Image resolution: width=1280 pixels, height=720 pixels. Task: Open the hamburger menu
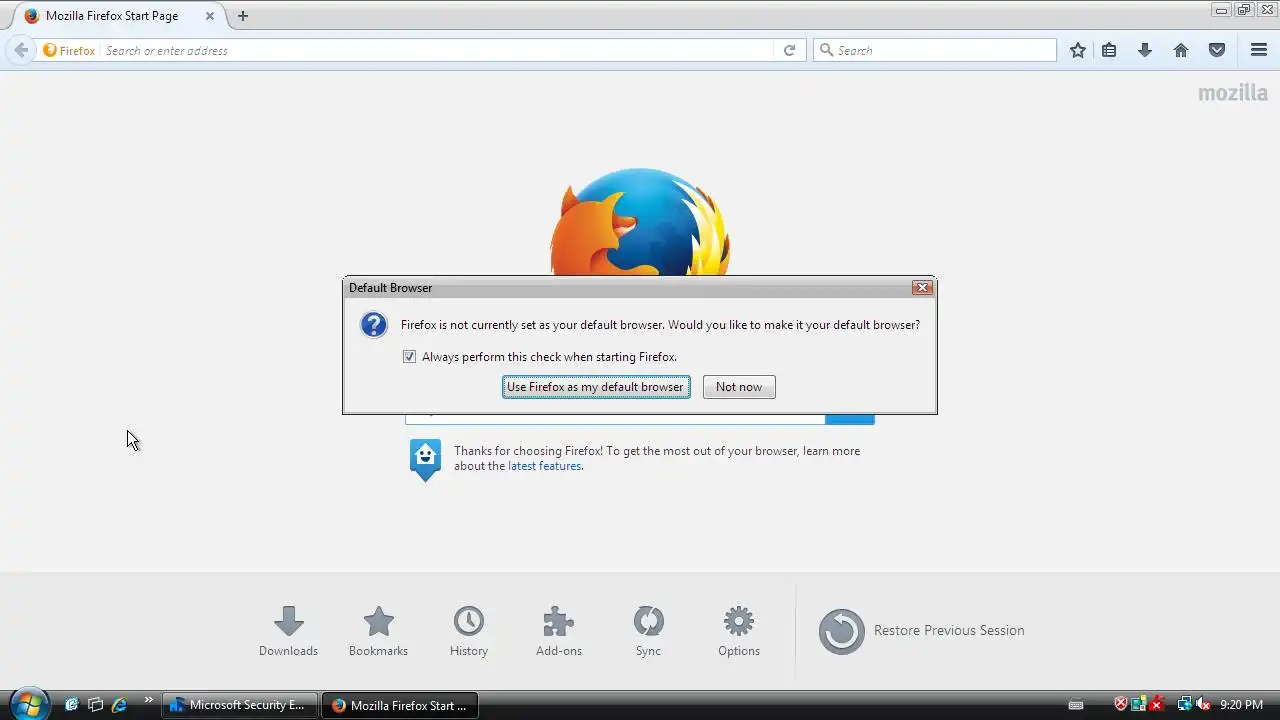pos(1259,50)
